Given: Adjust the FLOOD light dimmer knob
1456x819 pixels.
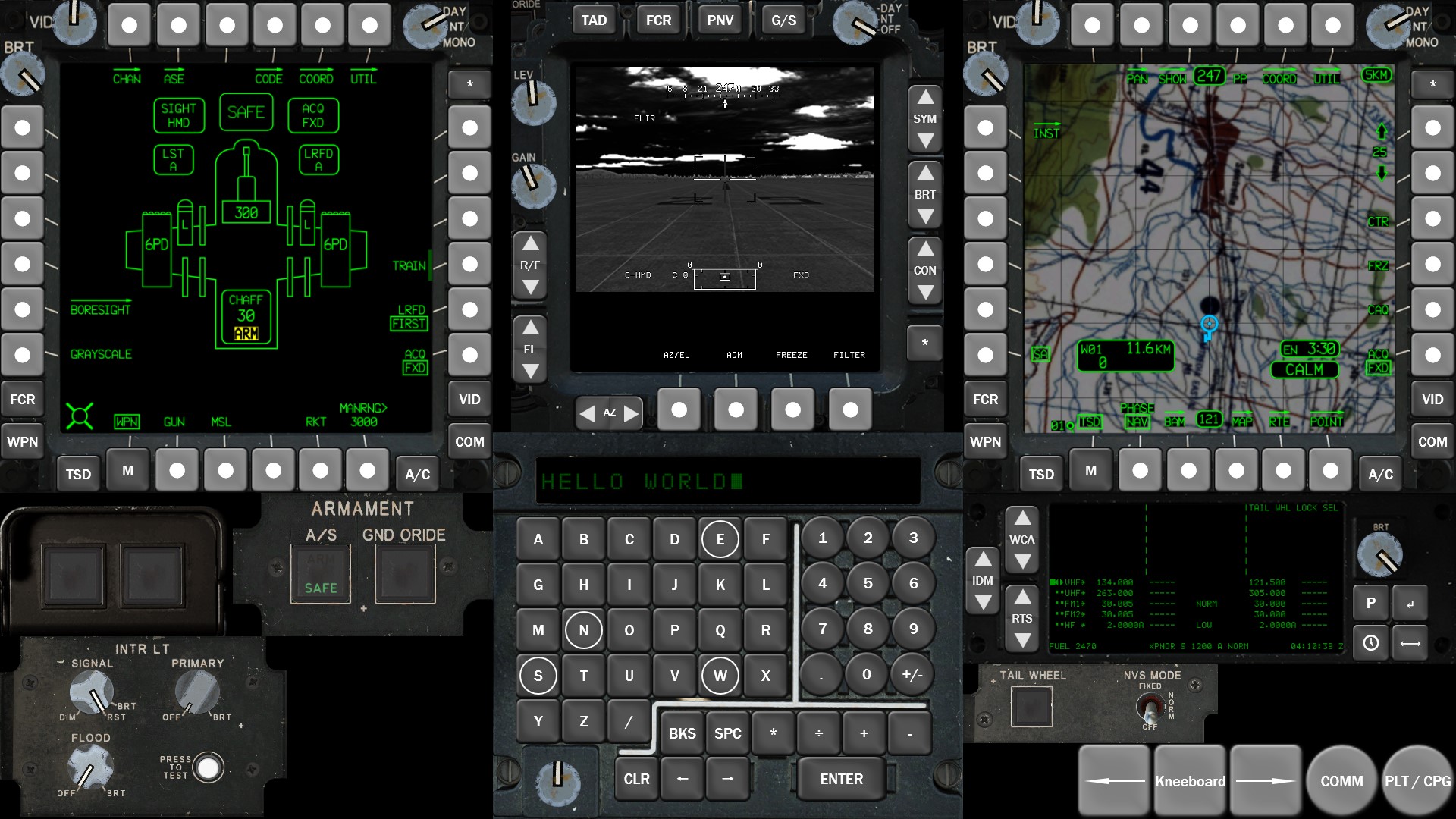Looking at the screenshot, I should pyautogui.click(x=89, y=767).
